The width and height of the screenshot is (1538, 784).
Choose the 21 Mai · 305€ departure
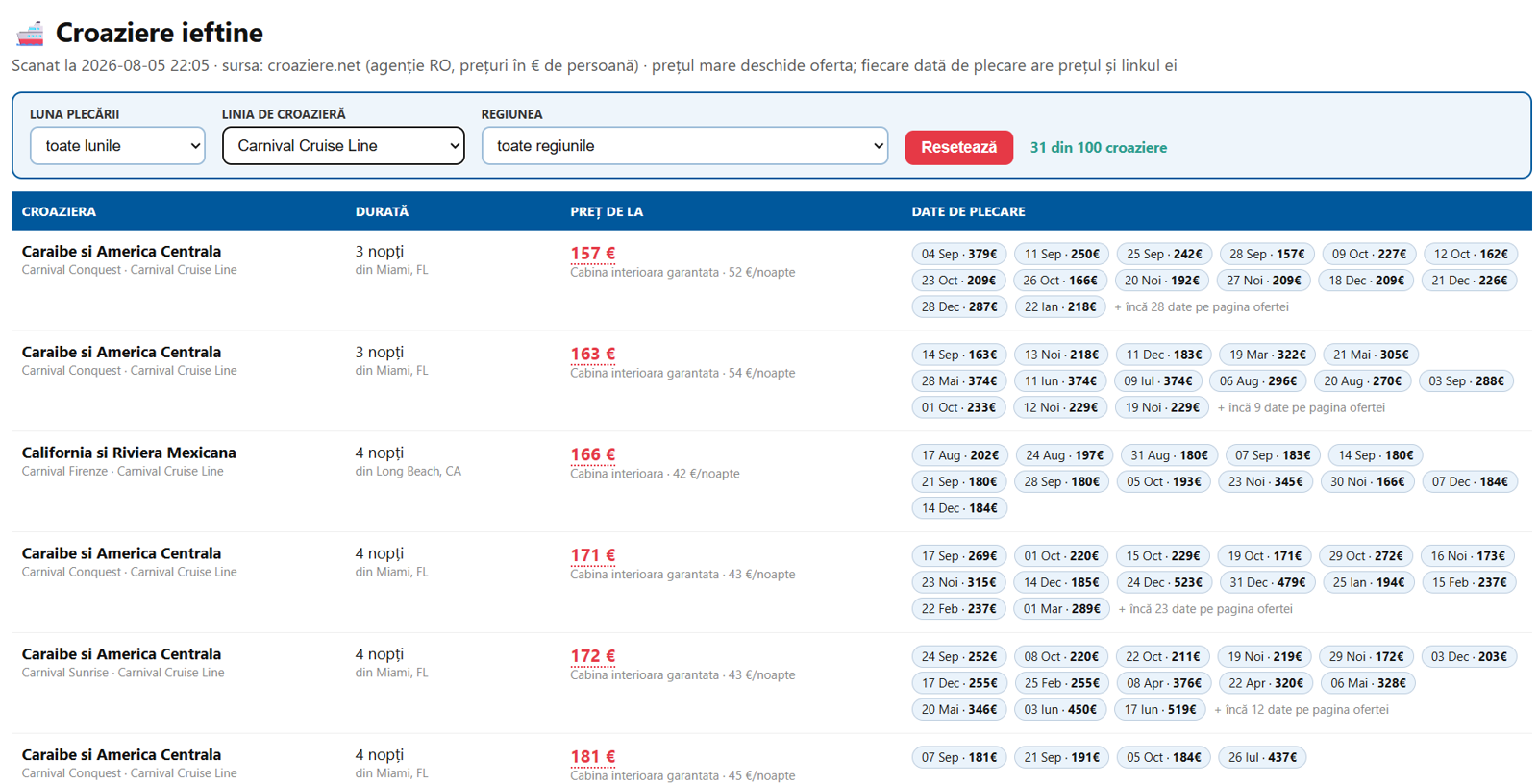(1371, 355)
